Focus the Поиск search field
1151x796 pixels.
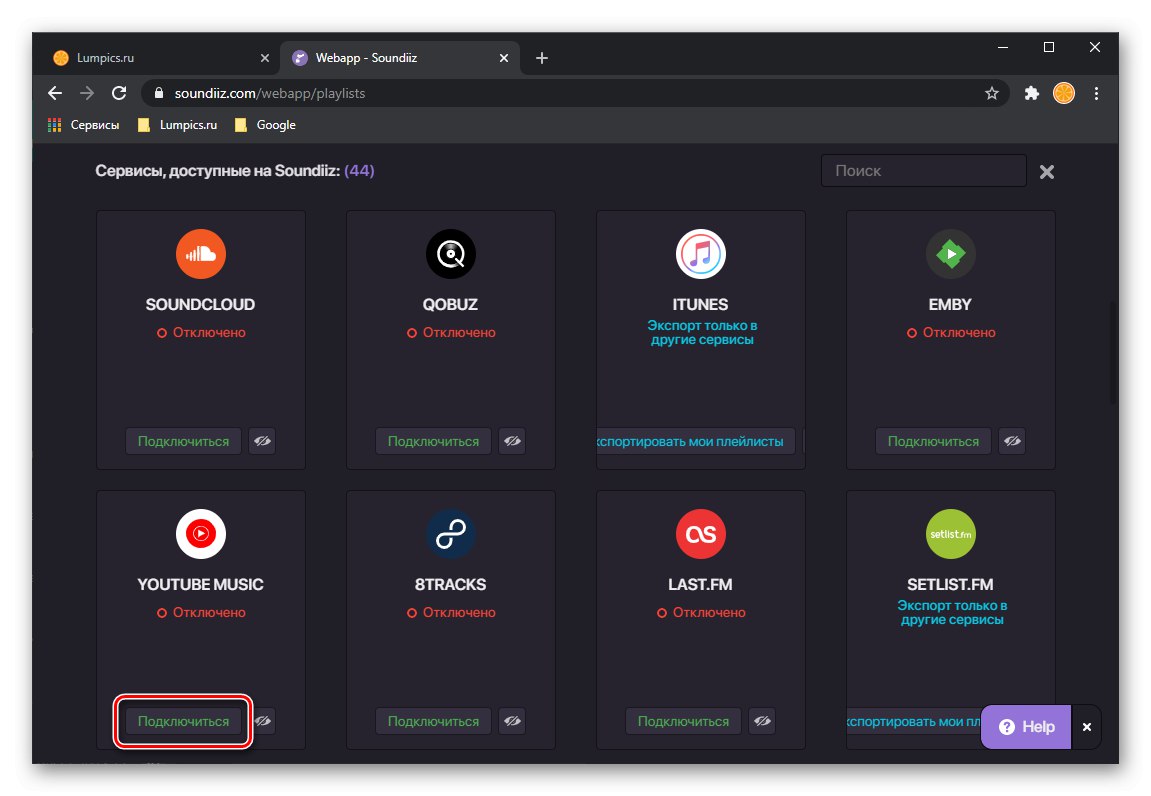click(x=923, y=170)
